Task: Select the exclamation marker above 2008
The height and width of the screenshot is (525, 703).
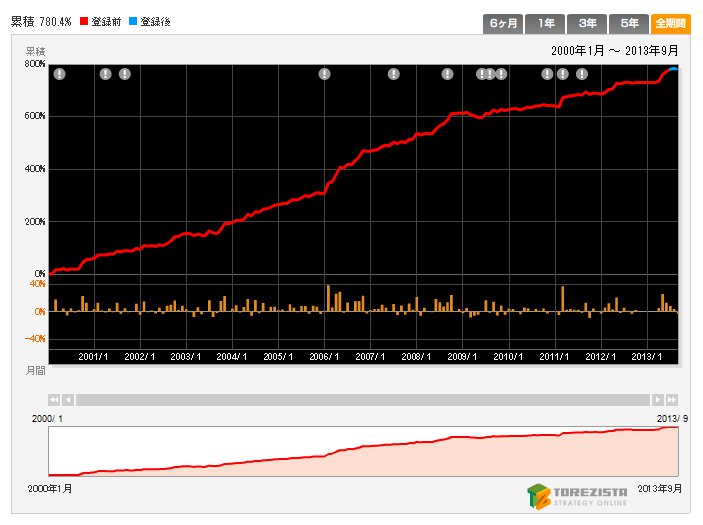Action: (x=448, y=74)
